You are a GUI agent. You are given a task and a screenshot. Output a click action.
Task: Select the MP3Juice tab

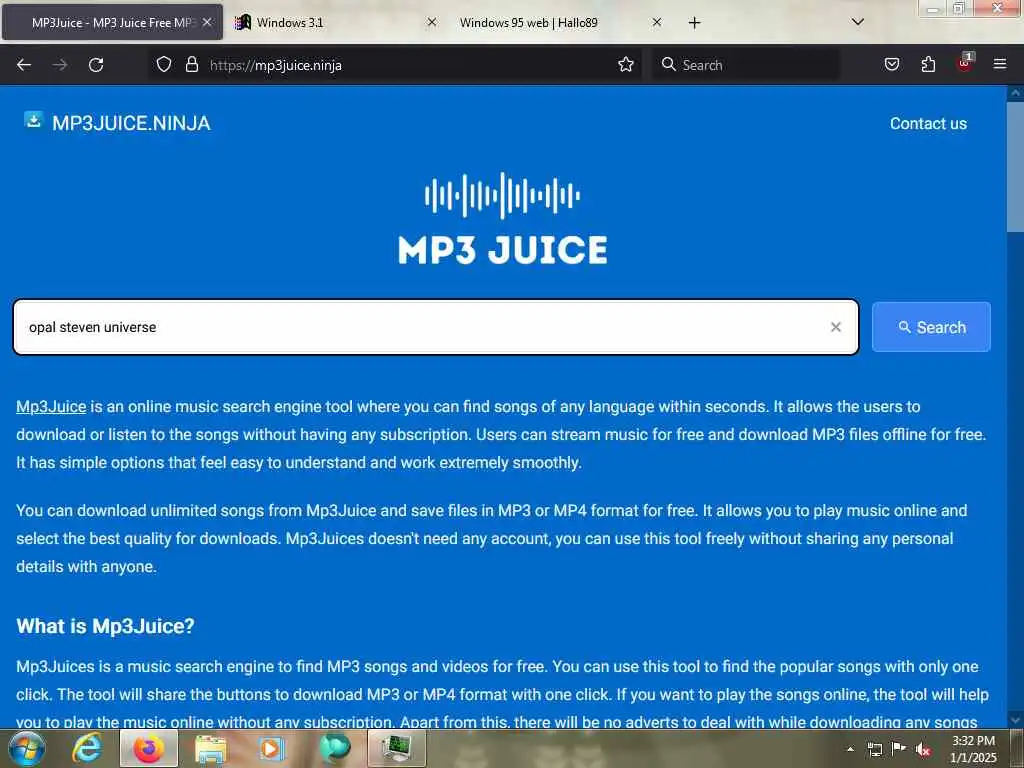112,22
